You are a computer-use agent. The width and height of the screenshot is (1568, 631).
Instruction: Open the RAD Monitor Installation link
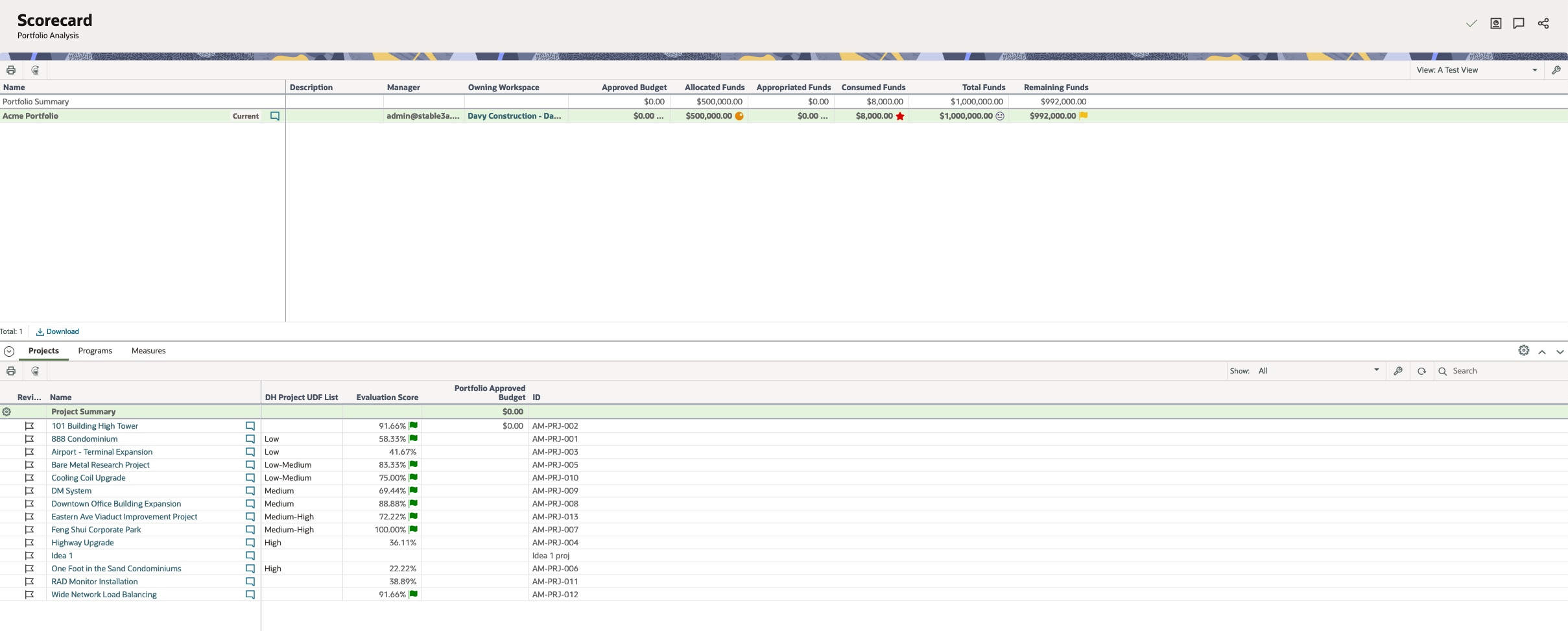tap(95, 582)
